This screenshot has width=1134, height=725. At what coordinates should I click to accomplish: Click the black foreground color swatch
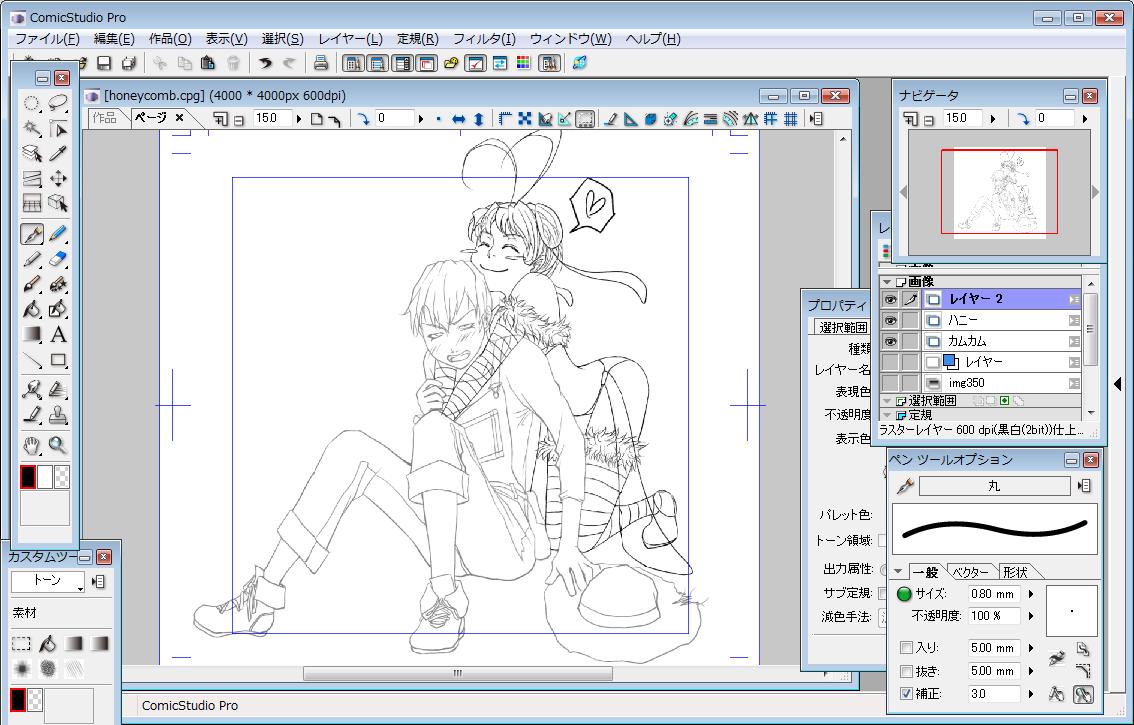(28, 477)
